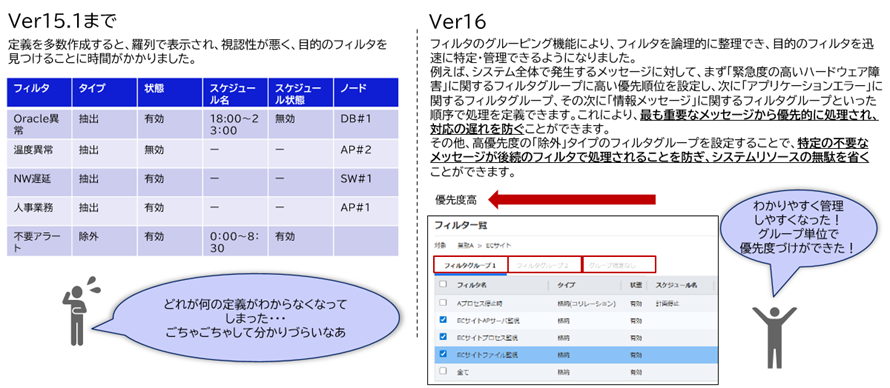Click the 0:00～8:30 schedule cell
The image size is (890, 388).
[x=235, y=241]
